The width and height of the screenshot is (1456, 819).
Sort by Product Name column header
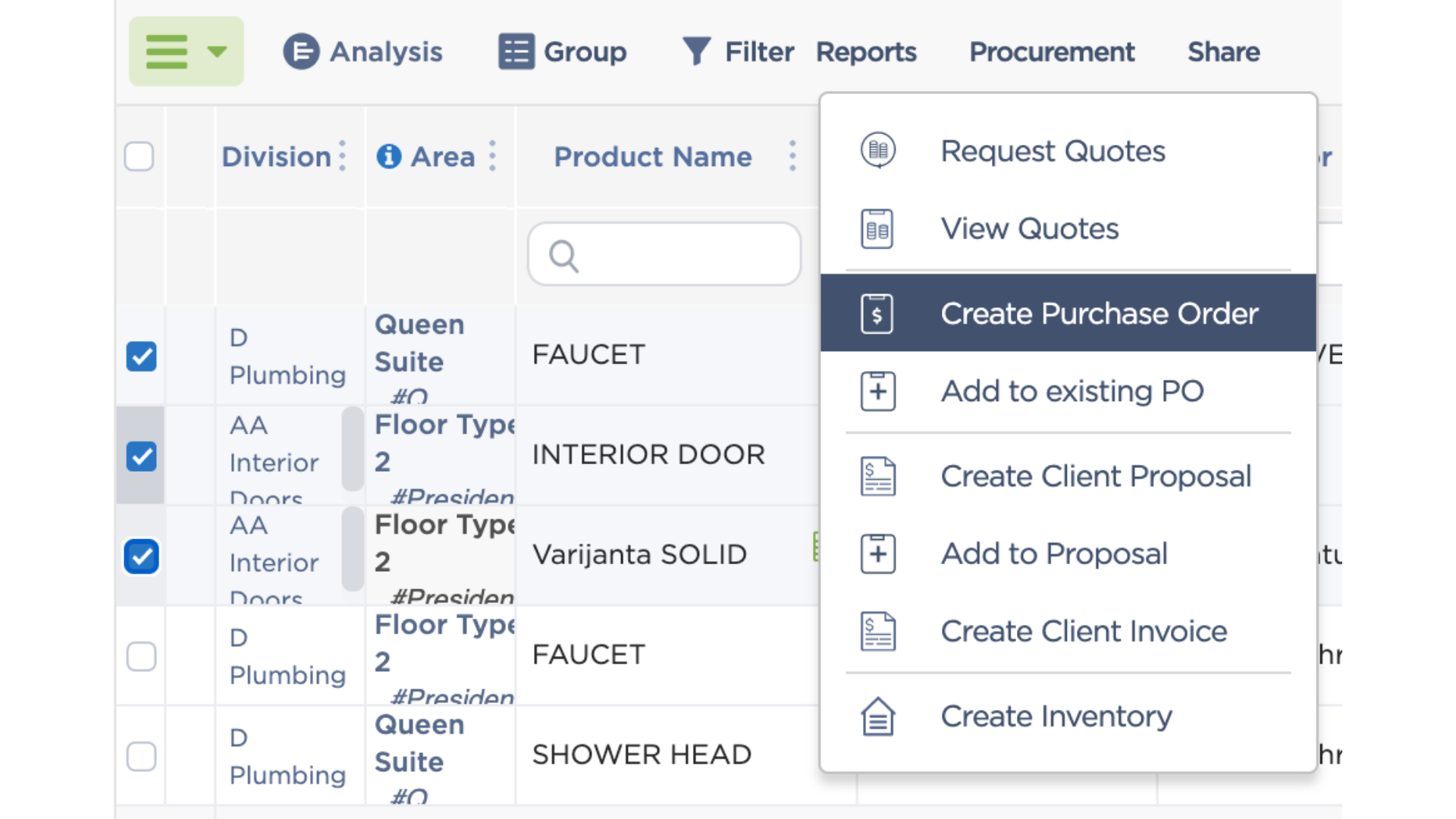653,156
